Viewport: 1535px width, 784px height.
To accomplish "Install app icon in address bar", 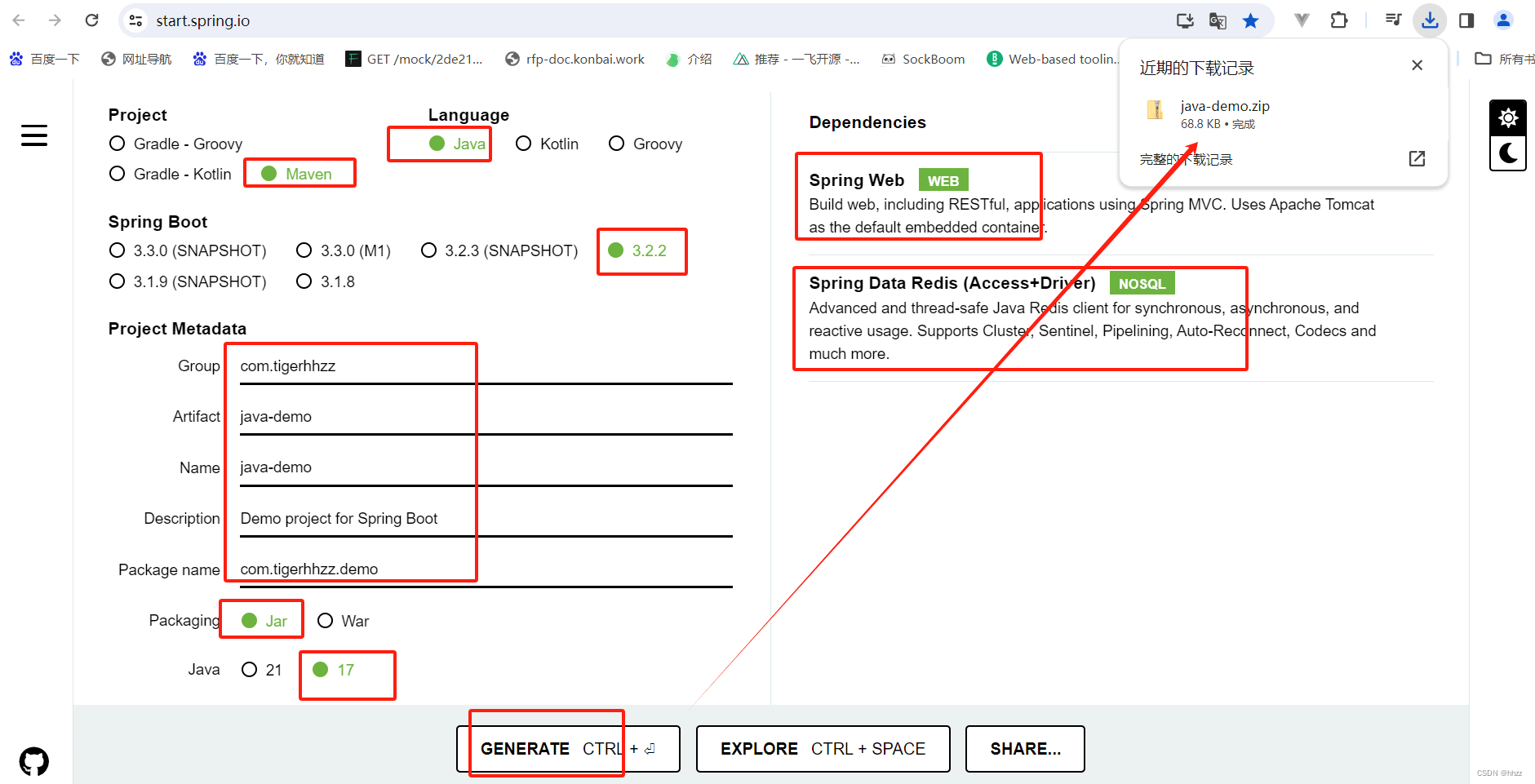I will (x=1185, y=20).
